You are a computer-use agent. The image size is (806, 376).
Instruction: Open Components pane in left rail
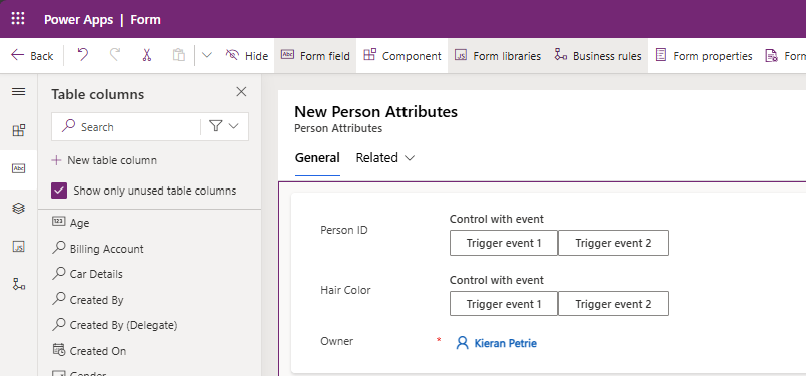click(19, 130)
